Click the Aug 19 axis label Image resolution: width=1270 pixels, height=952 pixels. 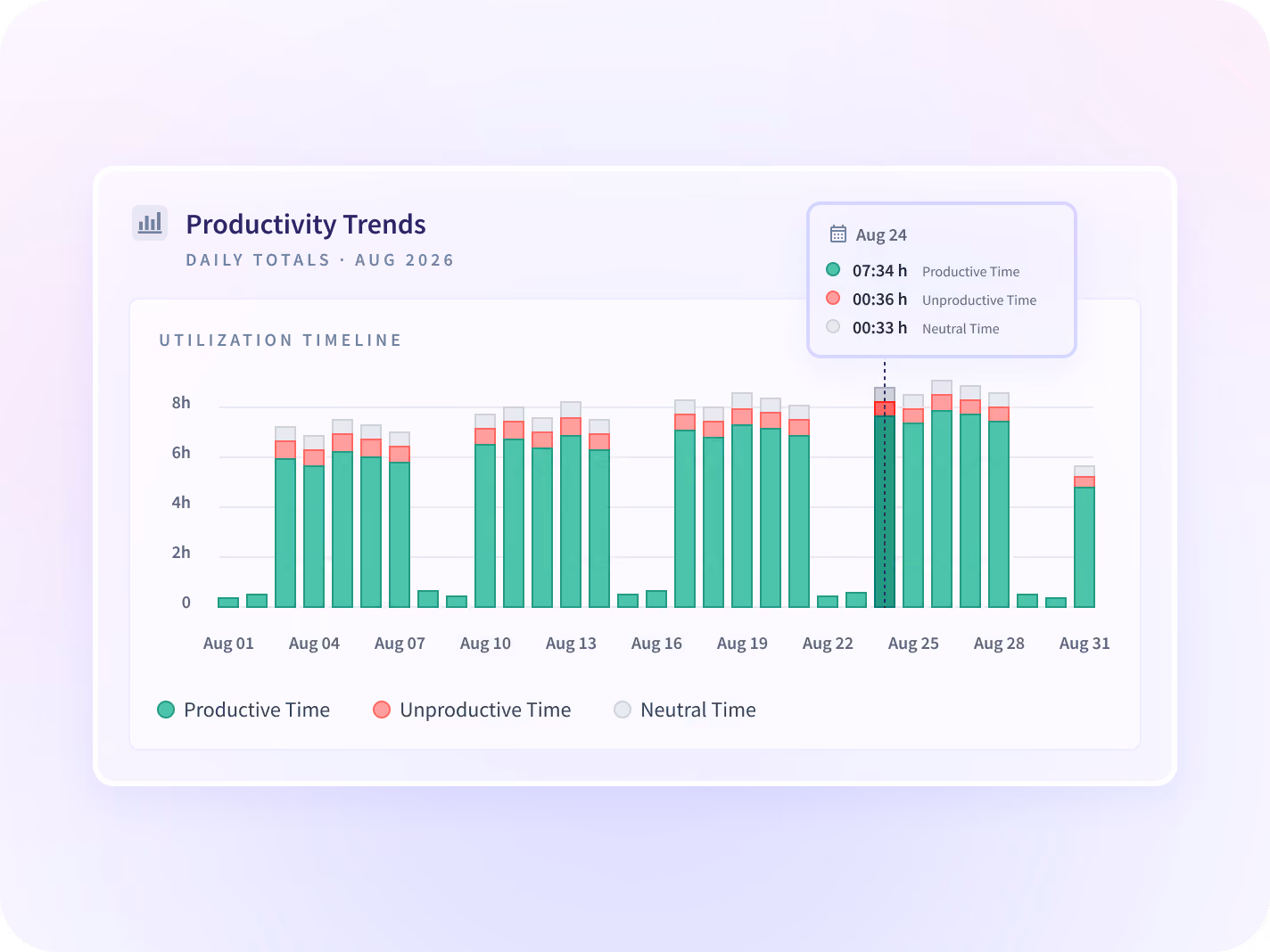pos(742,644)
